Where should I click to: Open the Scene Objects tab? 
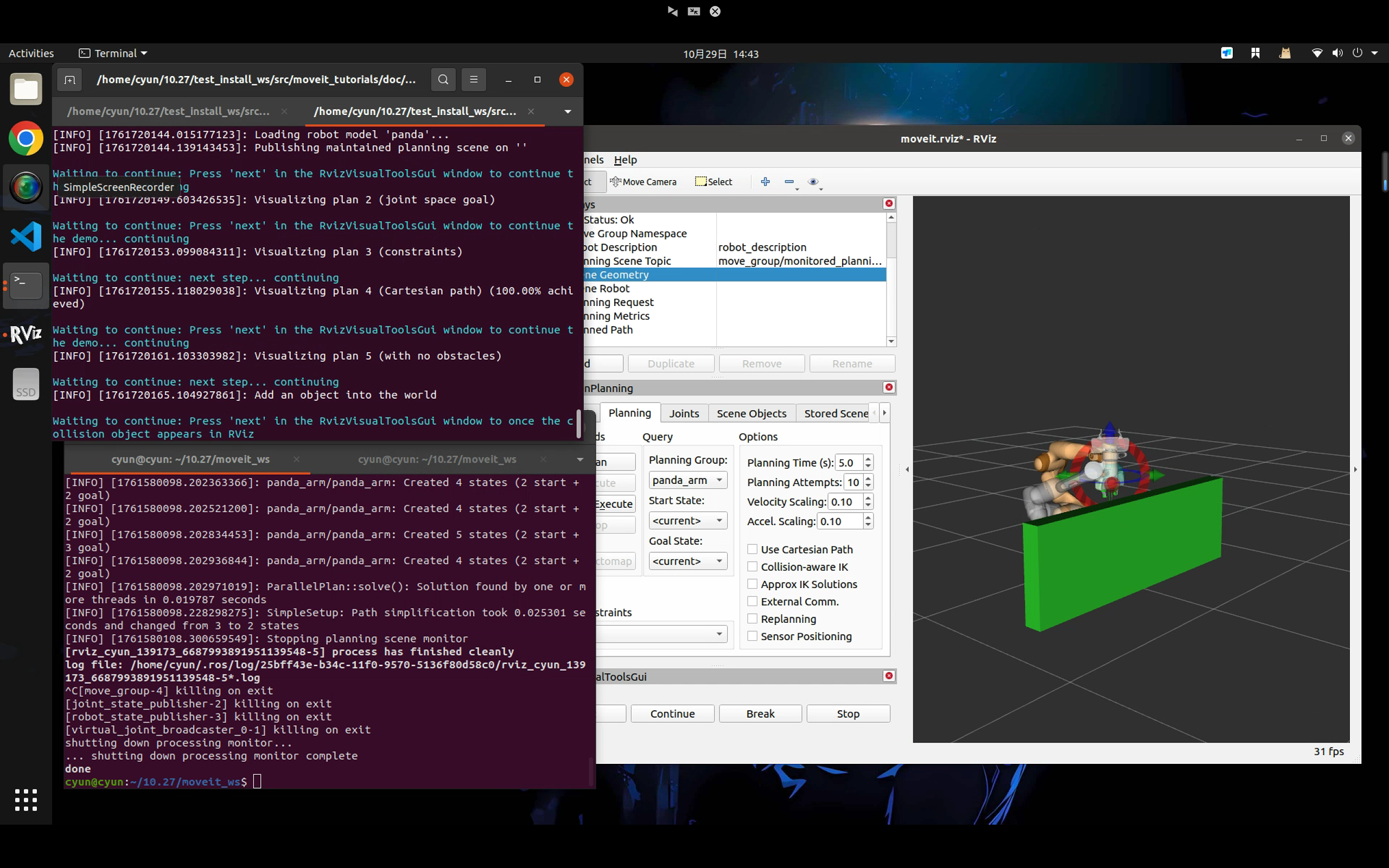click(751, 413)
